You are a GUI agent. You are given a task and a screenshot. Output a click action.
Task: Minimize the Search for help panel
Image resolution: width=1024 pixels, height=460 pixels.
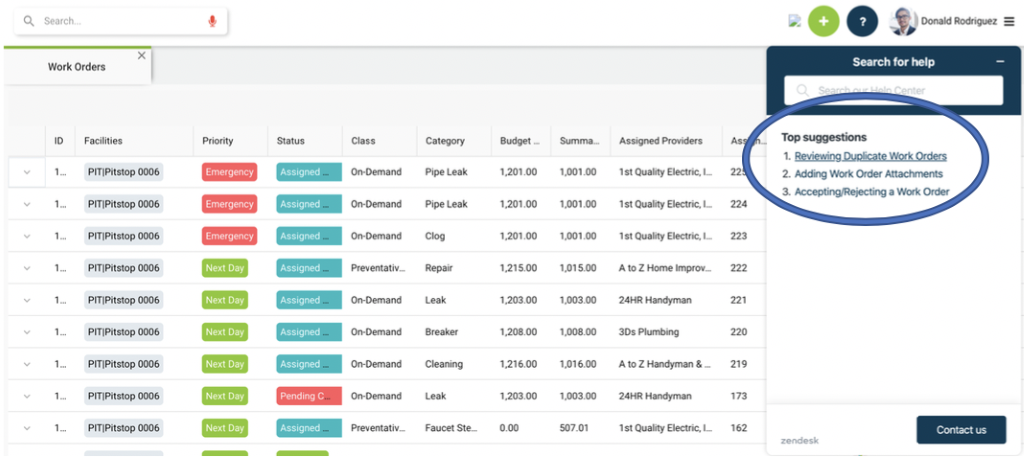[1000, 62]
